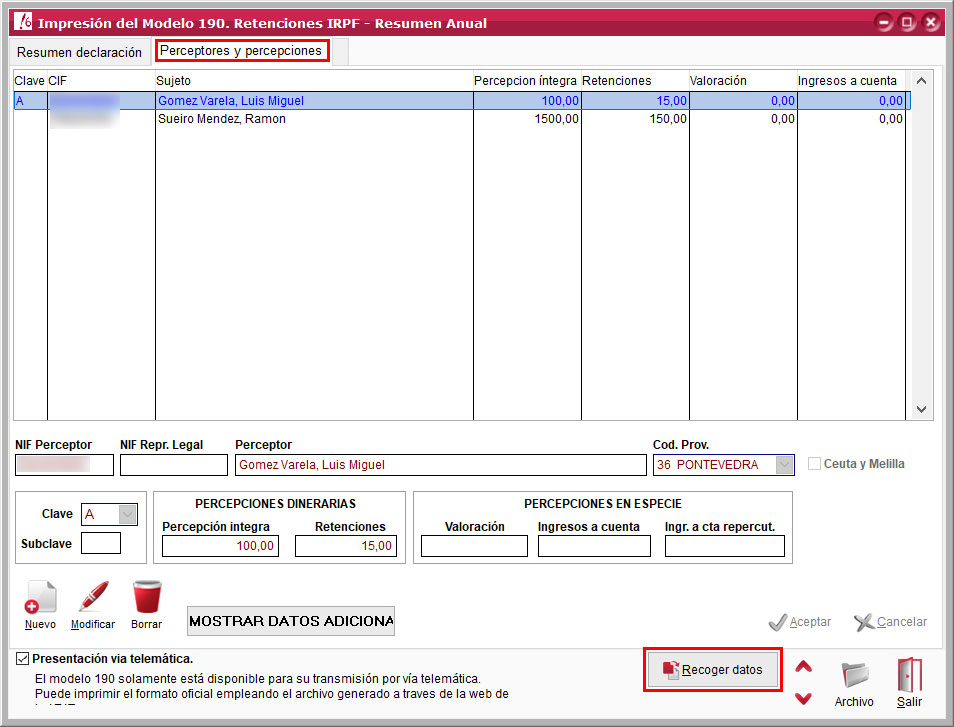Minimize the Modelo 190 window
Image resolution: width=954 pixels, height=727 pixels.
point(883,23)
